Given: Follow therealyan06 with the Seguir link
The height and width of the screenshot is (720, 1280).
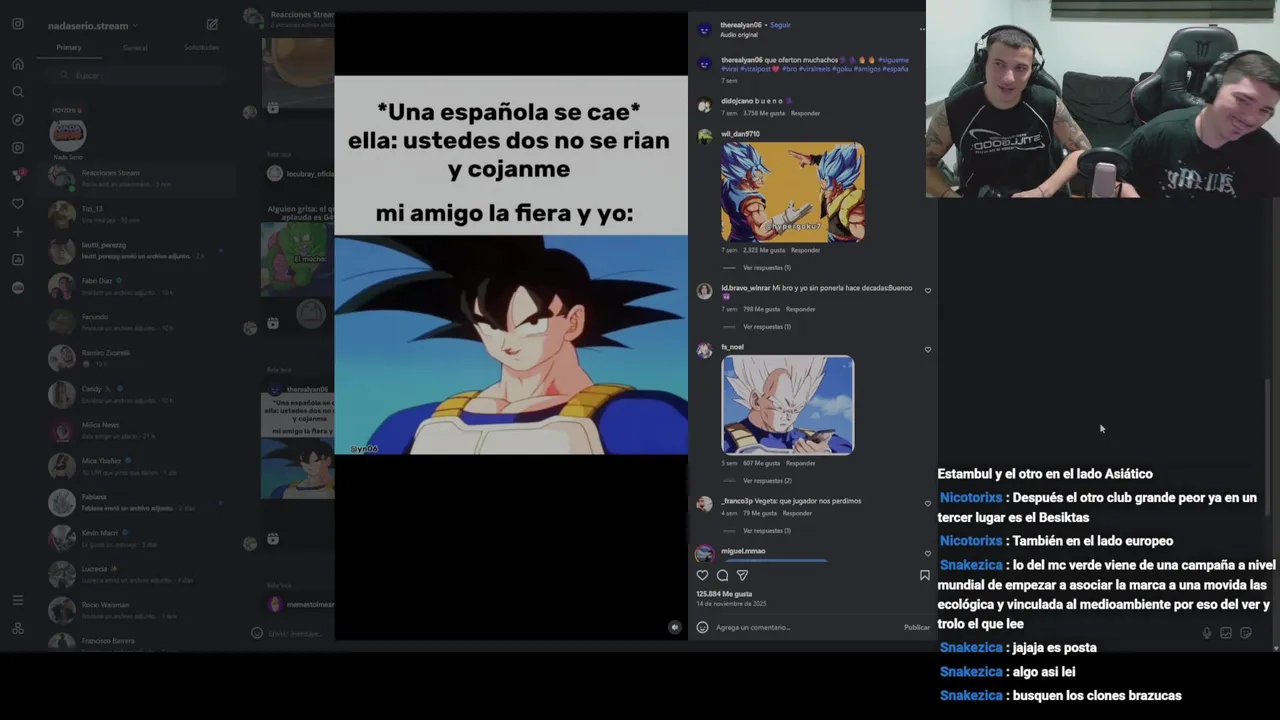Looking at the screenshot, I should pos(780,25).
